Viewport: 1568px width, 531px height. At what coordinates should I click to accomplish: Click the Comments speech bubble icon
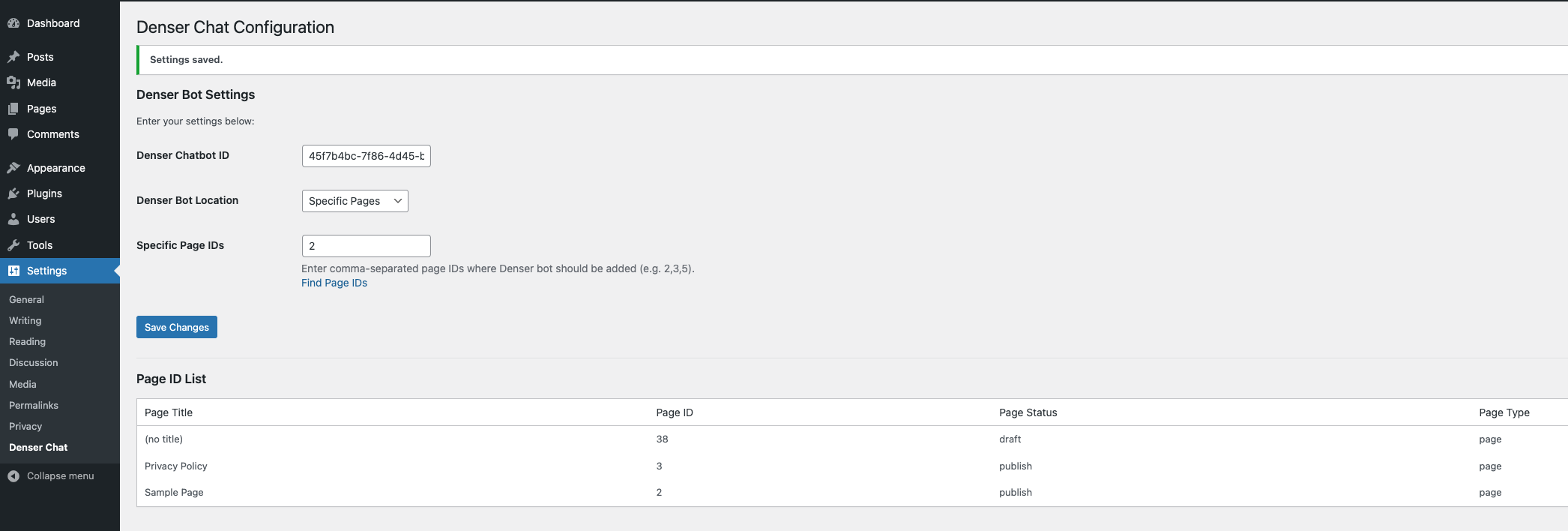pos(13,134)
